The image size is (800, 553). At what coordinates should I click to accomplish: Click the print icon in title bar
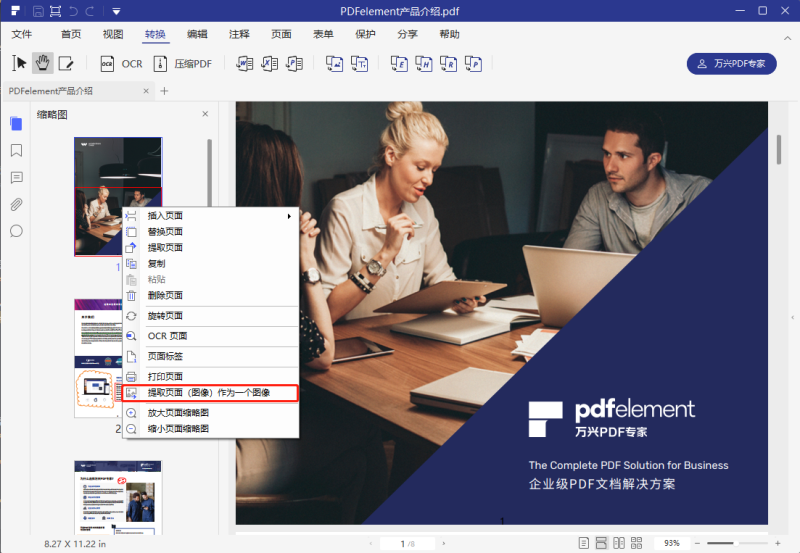pos(55,11)
